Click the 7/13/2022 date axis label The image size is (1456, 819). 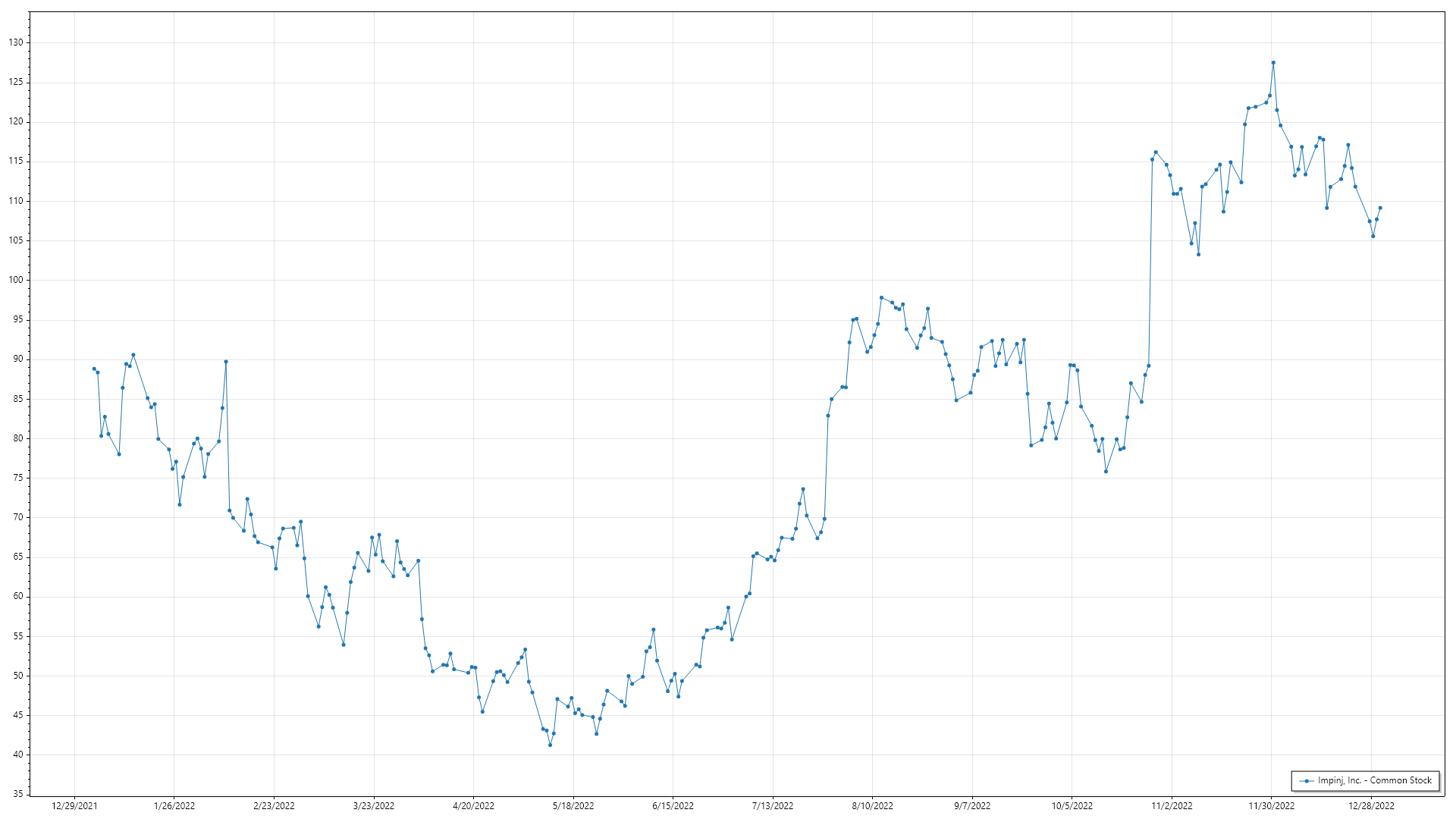(773, 806)
